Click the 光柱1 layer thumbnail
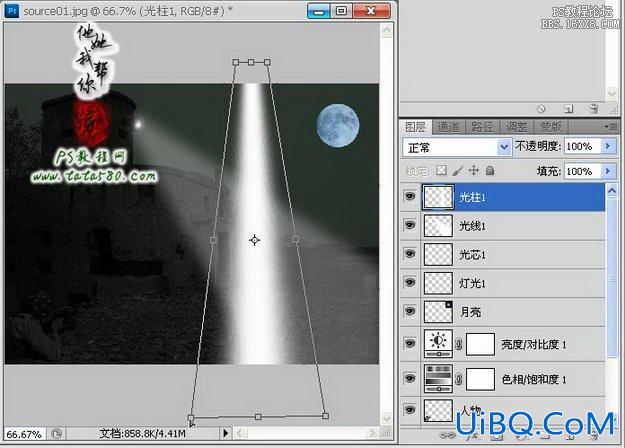625x448 pixels. click(x=438, y=197)
